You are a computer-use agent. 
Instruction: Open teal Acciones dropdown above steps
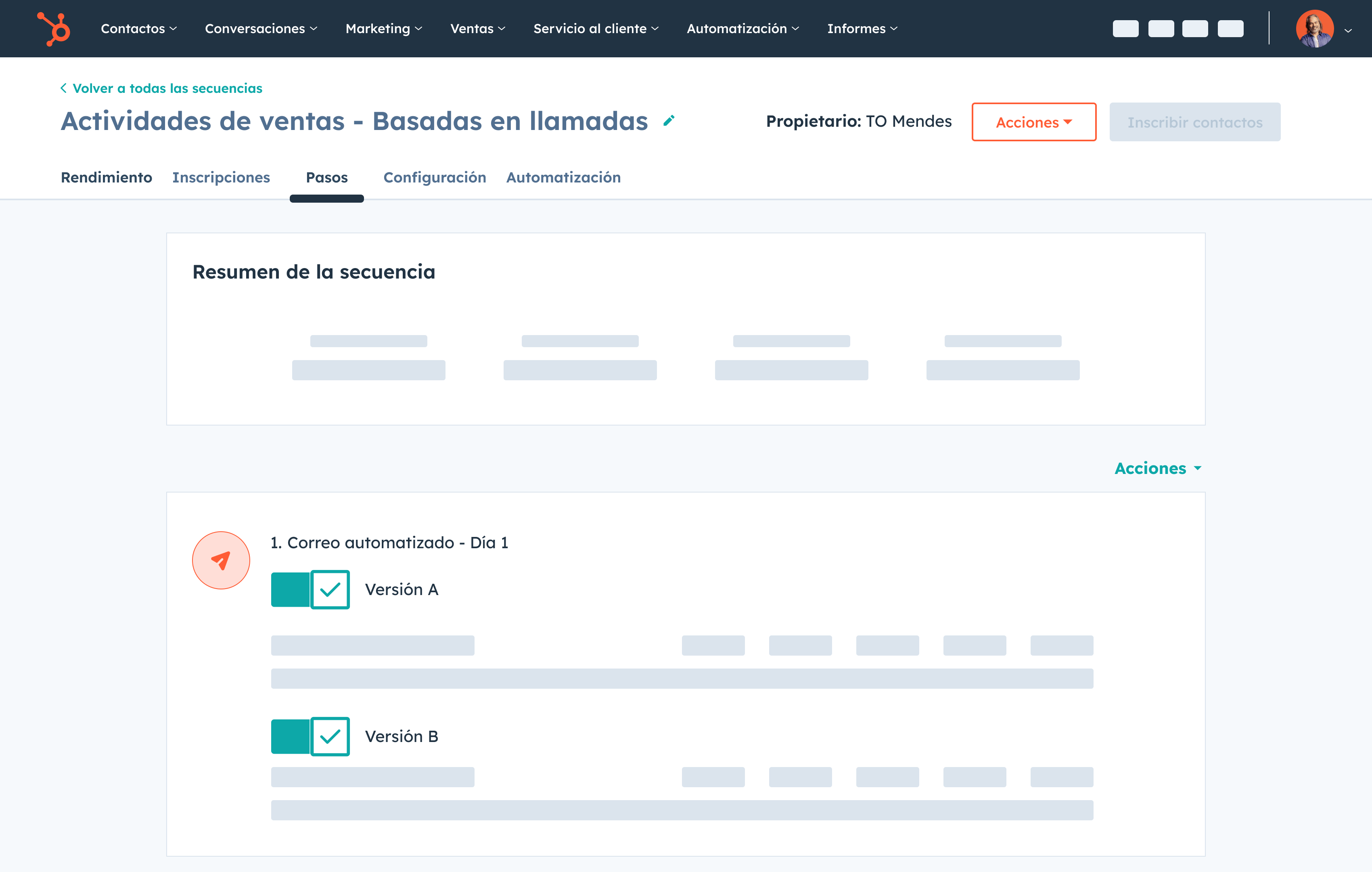click(1158, 468)
